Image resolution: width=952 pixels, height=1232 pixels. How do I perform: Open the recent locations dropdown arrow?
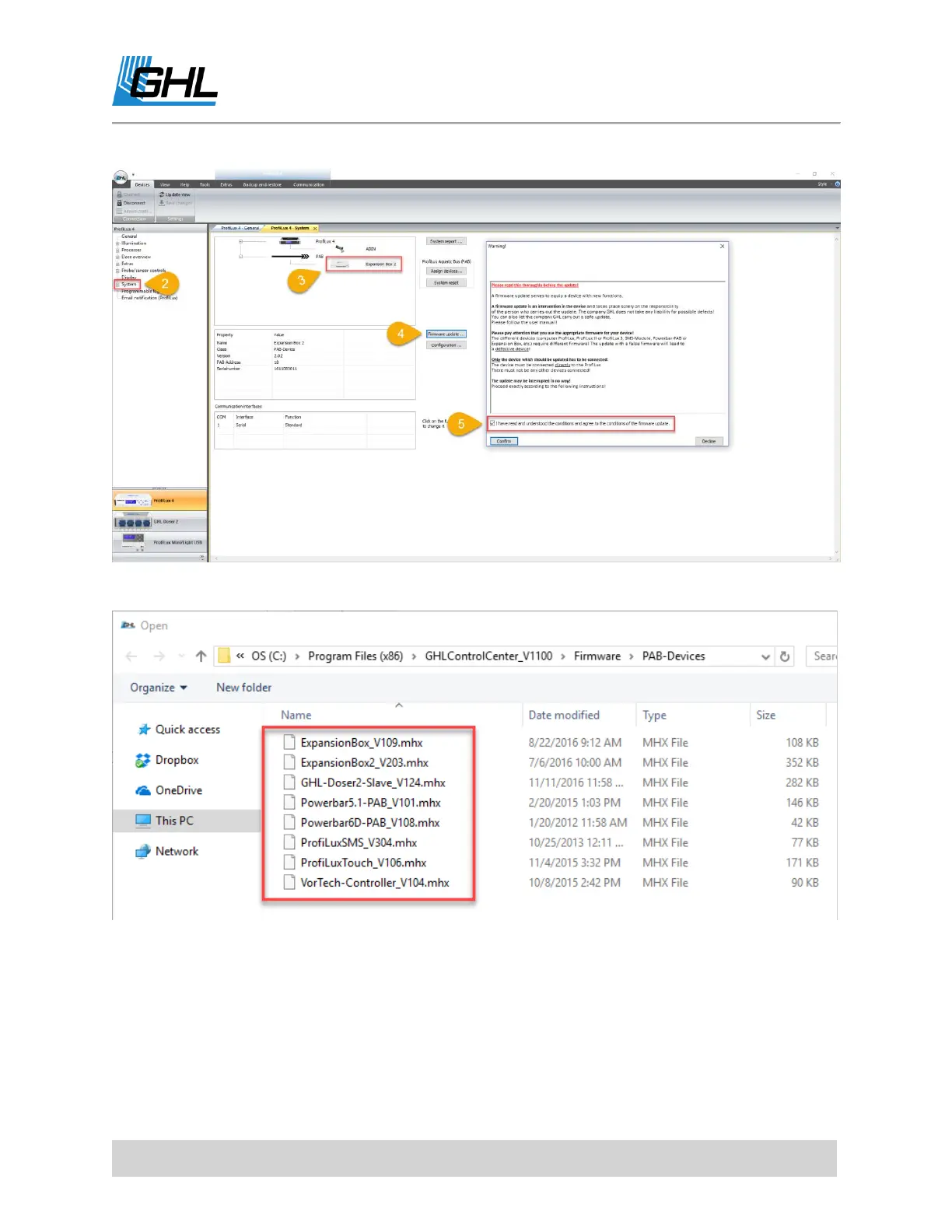[x=181, y=656]
